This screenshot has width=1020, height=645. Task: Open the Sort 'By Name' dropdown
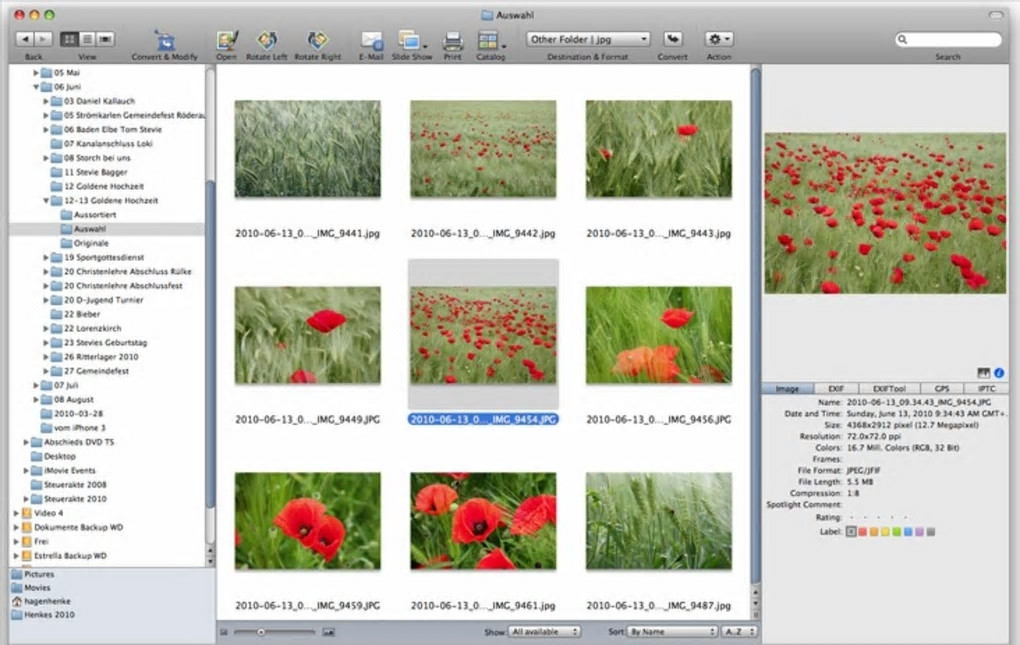tap(671, 632)
